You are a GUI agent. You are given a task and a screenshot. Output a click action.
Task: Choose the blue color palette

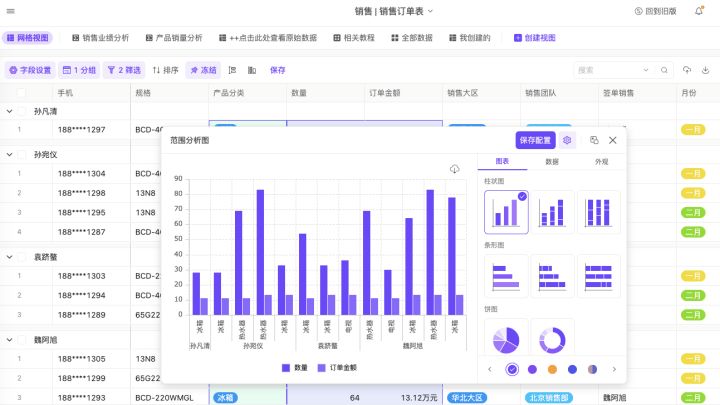(572, 369)
